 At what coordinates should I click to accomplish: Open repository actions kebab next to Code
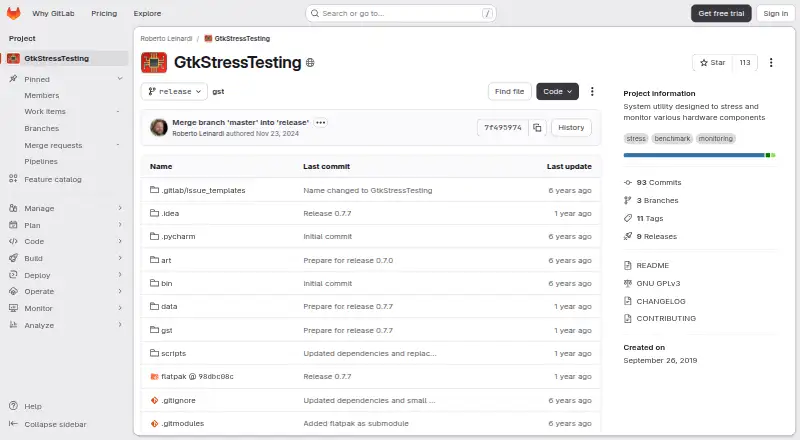592,91
